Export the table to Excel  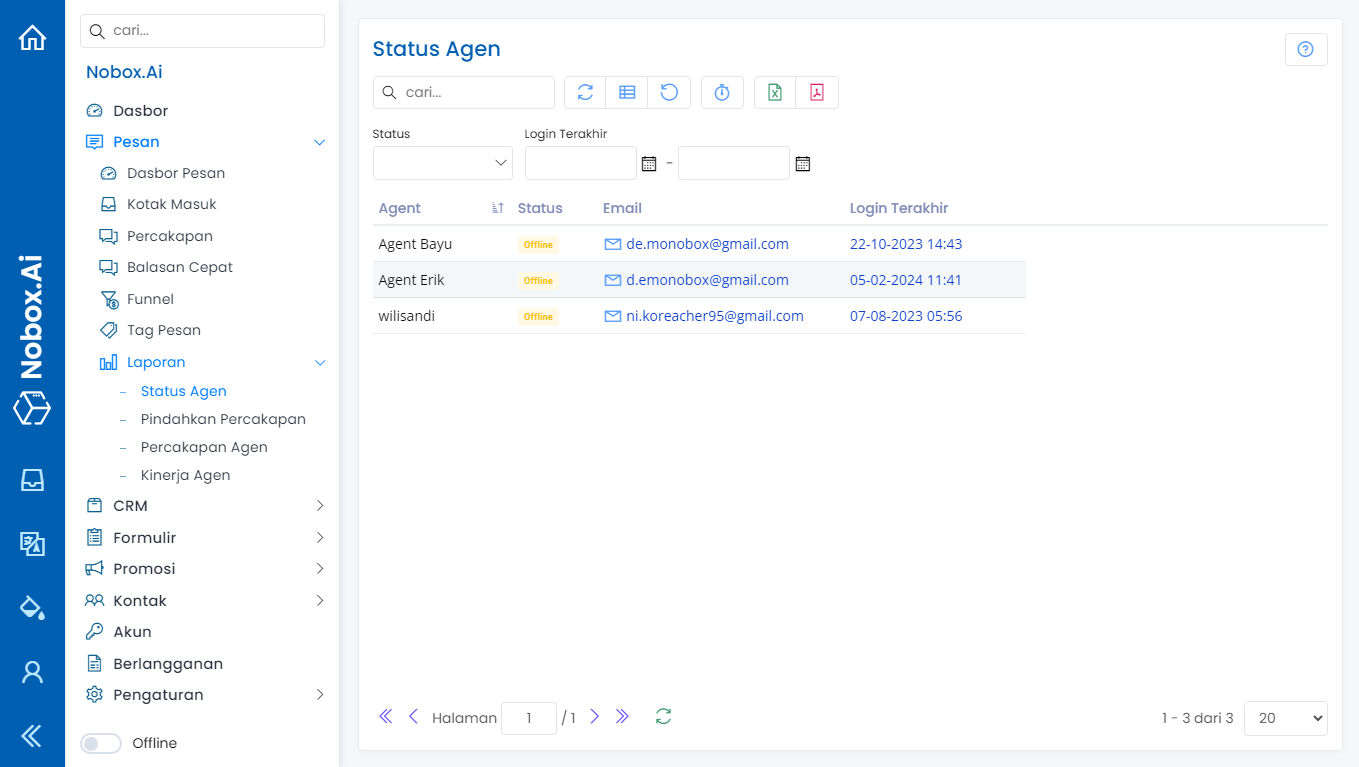(775, 92)
